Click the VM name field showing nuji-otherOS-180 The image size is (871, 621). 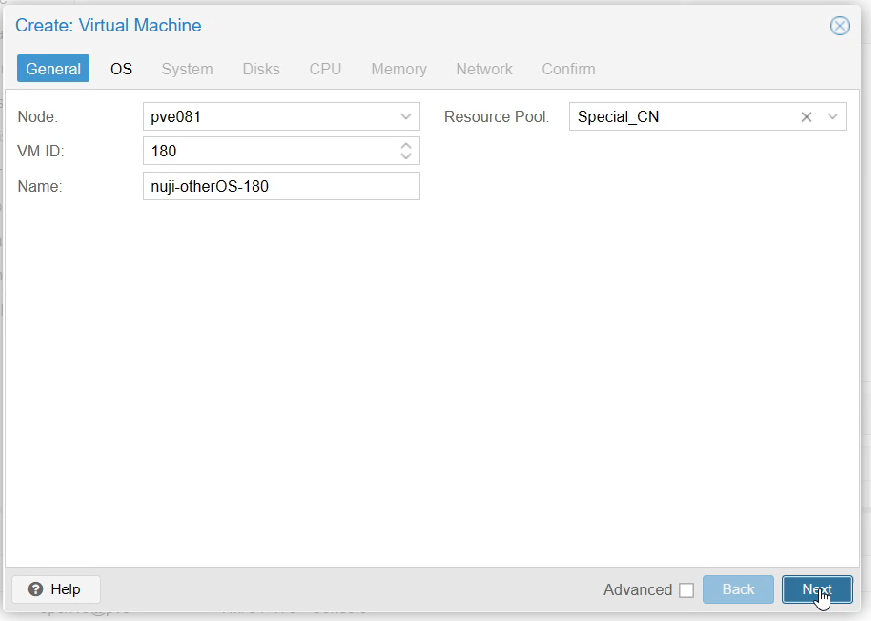pyautogui.click(x=281, y=186)
